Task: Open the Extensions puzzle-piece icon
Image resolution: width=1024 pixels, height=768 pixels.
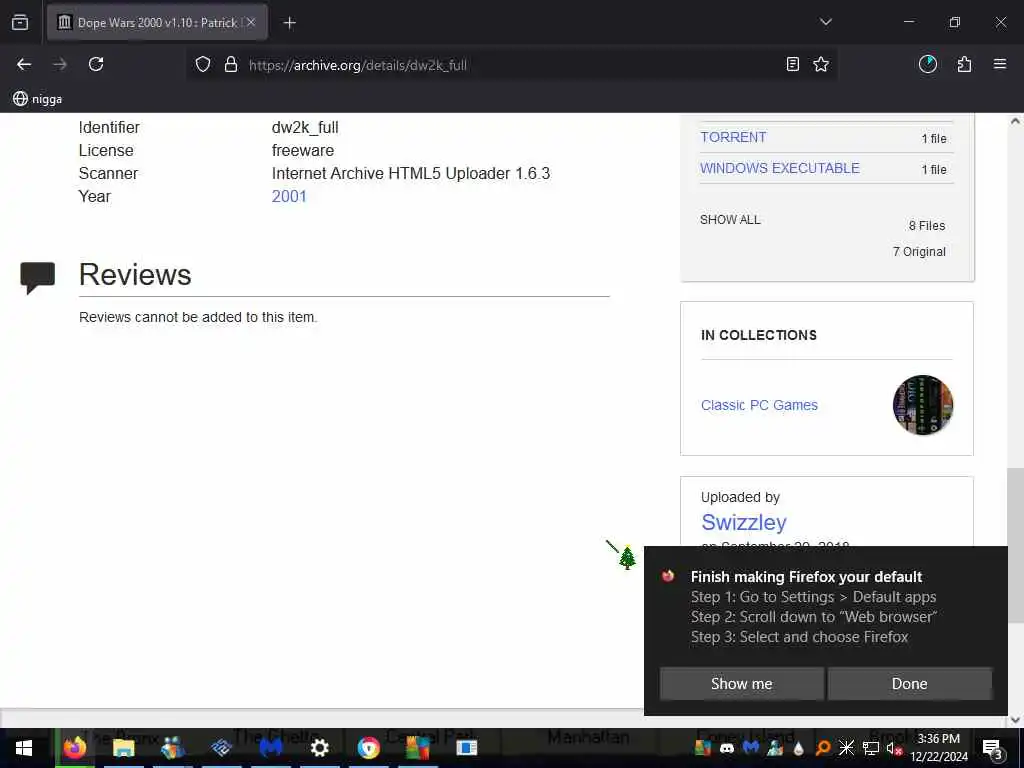Action: click(x=964, y=64)
